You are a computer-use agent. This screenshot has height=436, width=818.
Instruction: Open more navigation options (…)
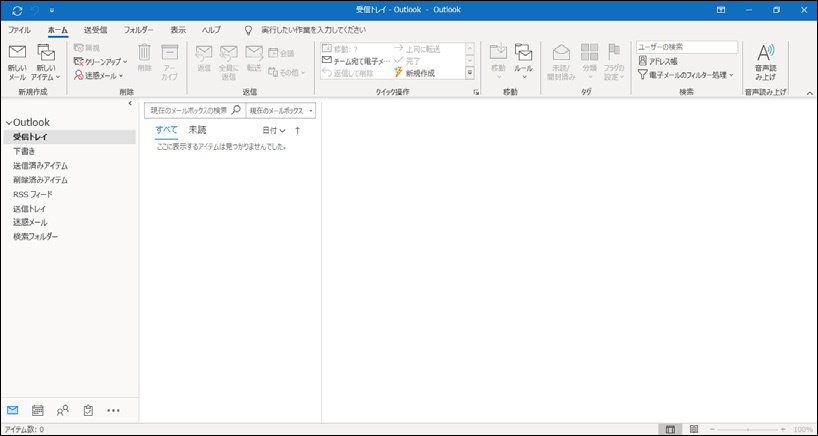113,410
